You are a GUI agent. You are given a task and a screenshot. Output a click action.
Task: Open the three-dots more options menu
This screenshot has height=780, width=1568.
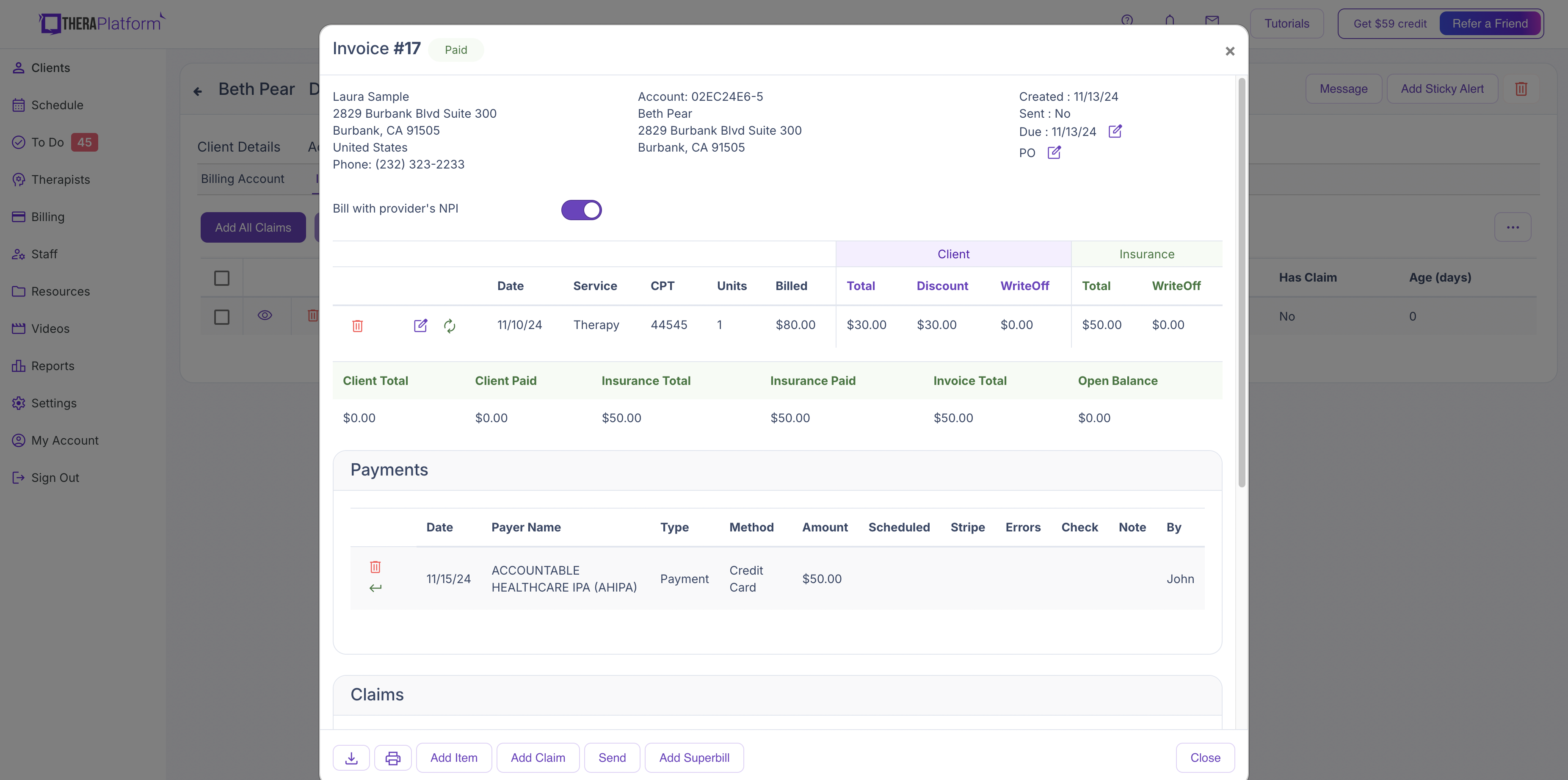click(x=1513, y=227)
